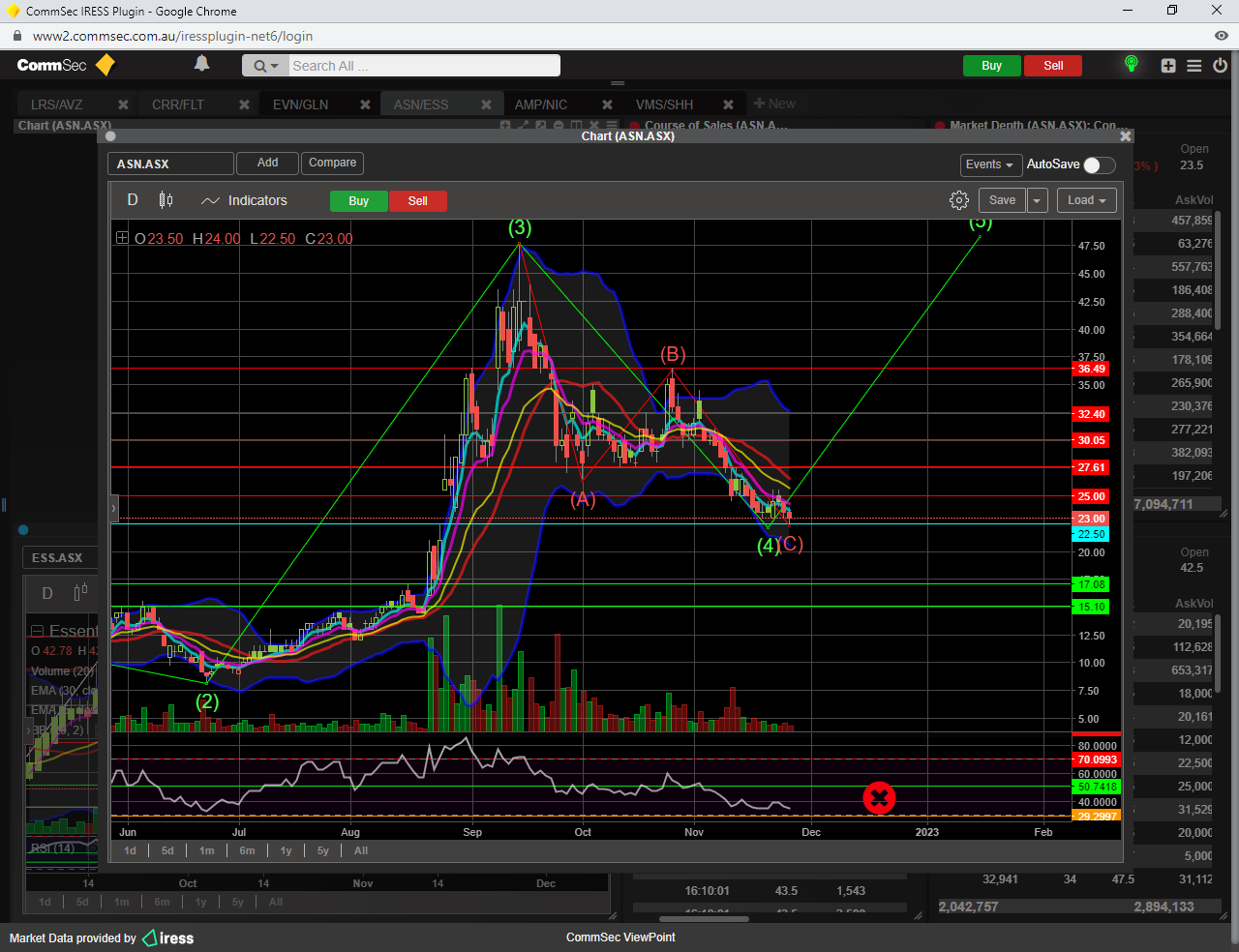The height and width of the screenshot is (952, 1239).
Task: Select the 6m time range
Action: click(x=247, y=850)
